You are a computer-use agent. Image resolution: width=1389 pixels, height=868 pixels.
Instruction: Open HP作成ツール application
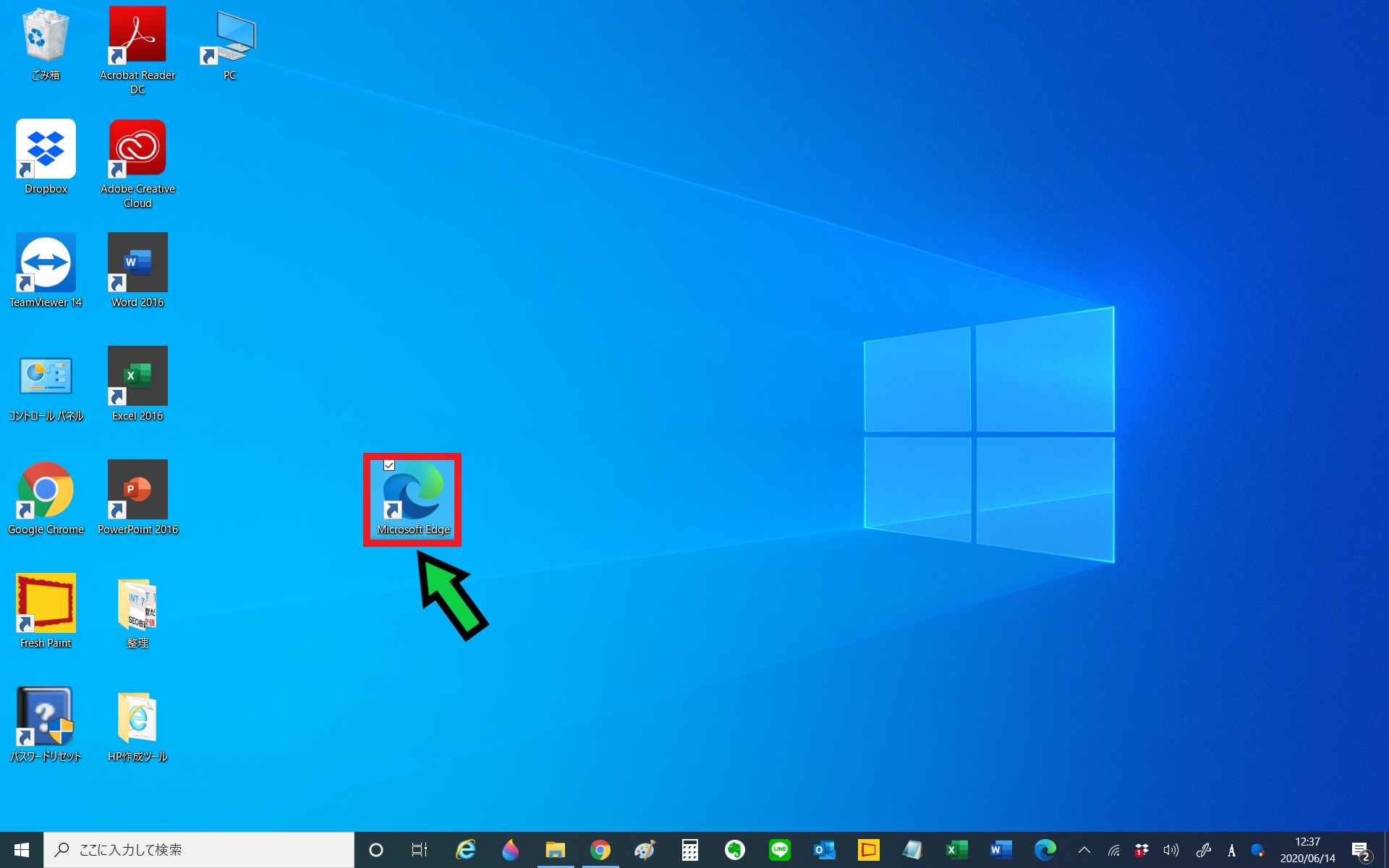(x=138, y=722)
